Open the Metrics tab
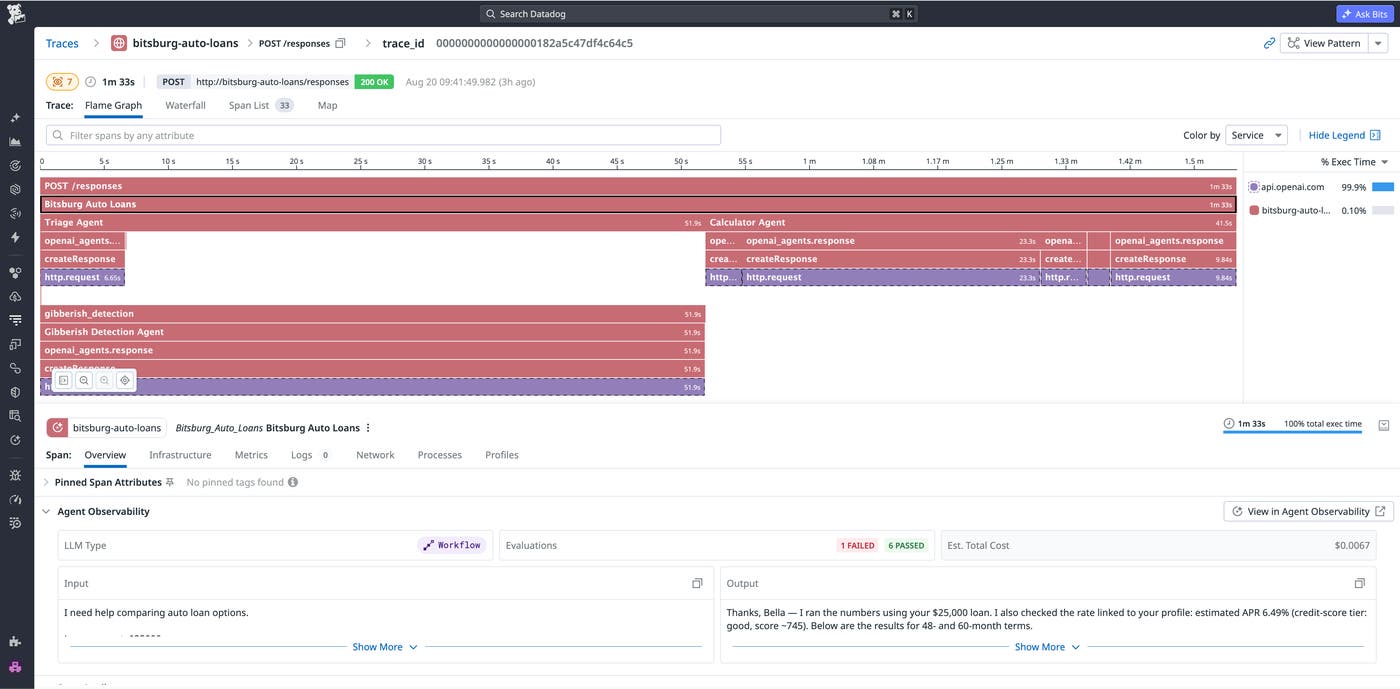Image resolution: width=1400 pixels, height=689 pixels. (251, 455)
